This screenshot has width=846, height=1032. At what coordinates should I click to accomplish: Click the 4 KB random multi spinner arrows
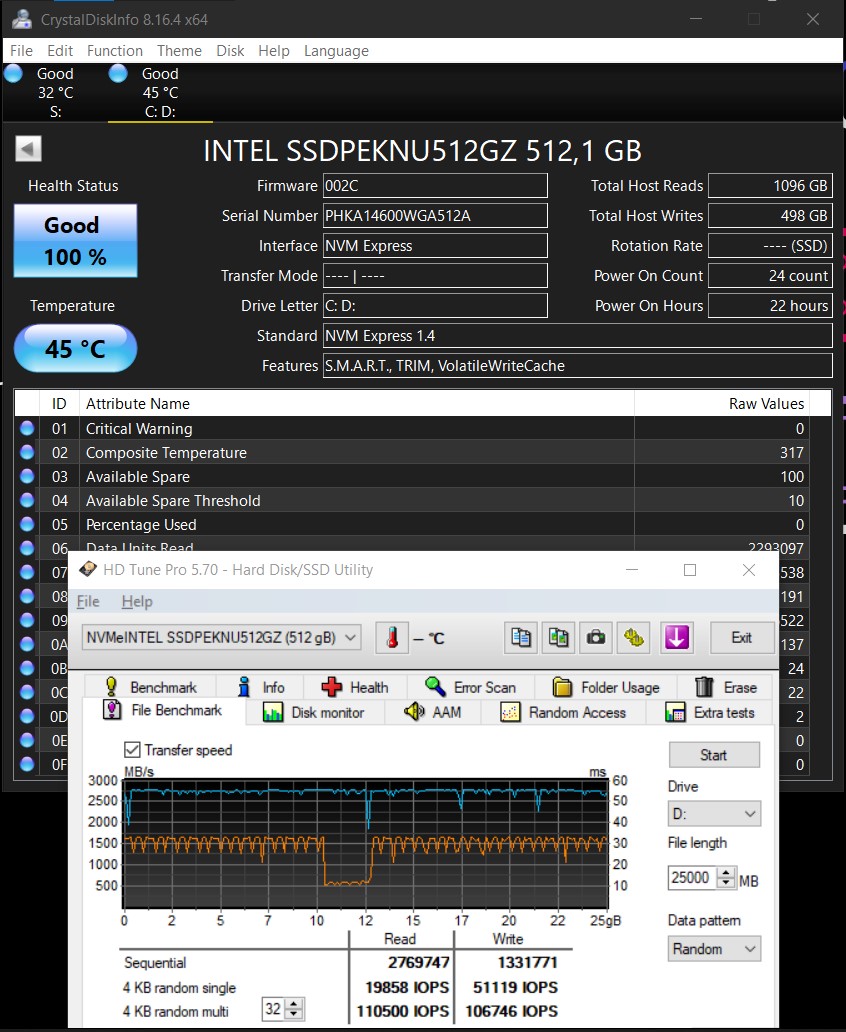294,1008
